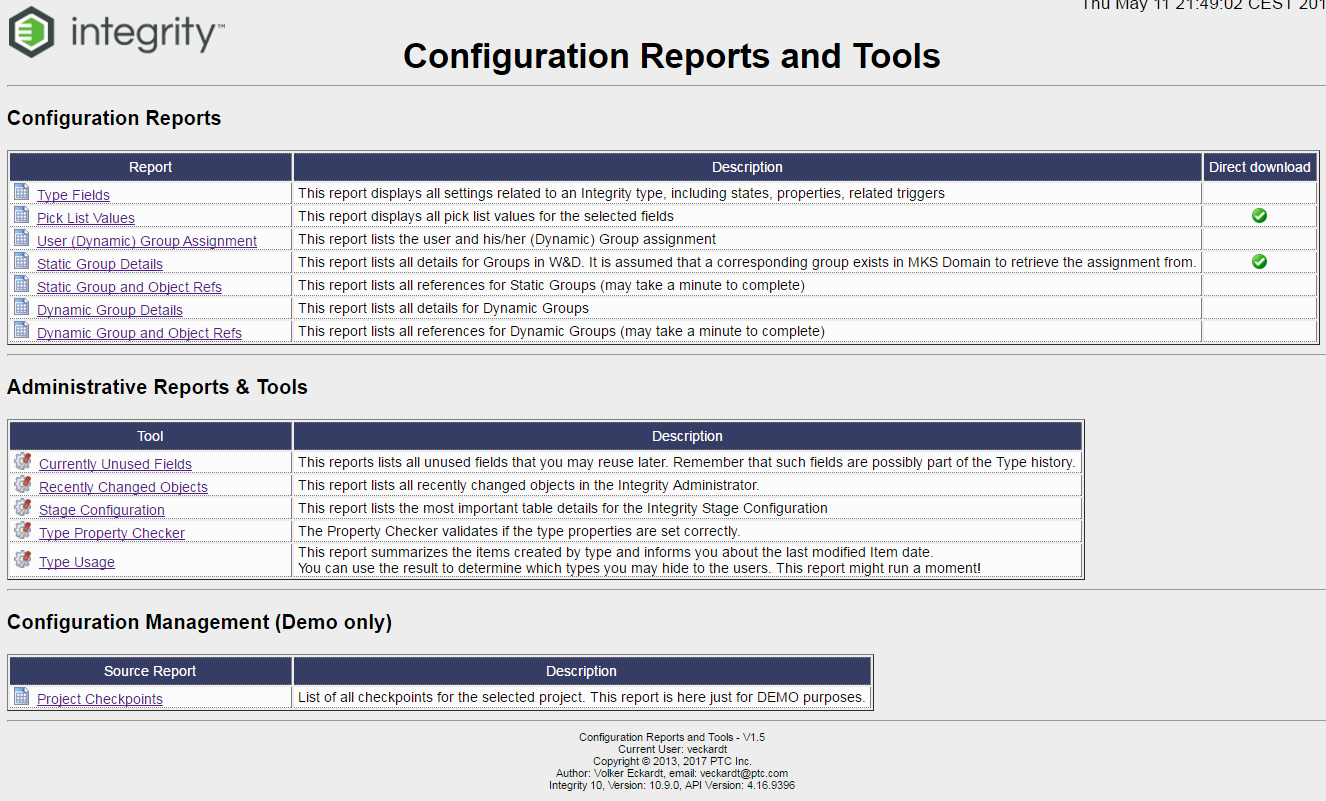Click the green direct download check for Pick List Values
This screenshot has height=801, width=1326.
pyautogui.click(x=1260, y=215)
